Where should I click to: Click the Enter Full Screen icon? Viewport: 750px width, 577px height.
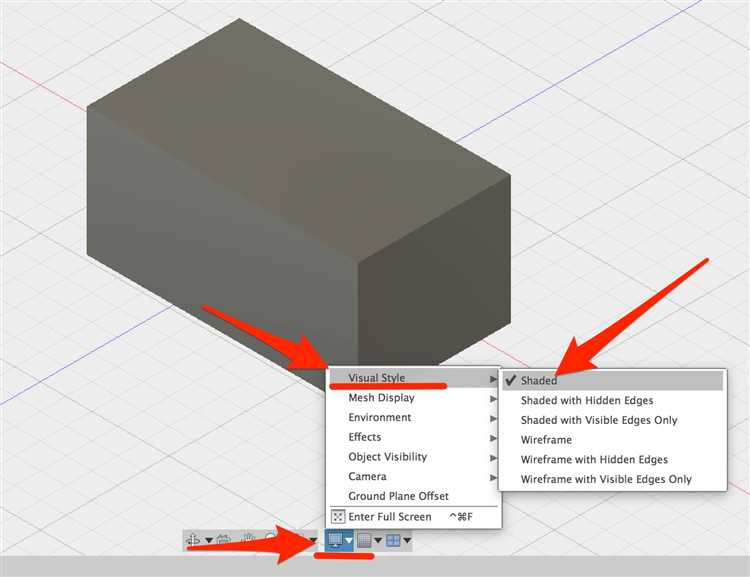pyautogui.click(x=337, y=517)
